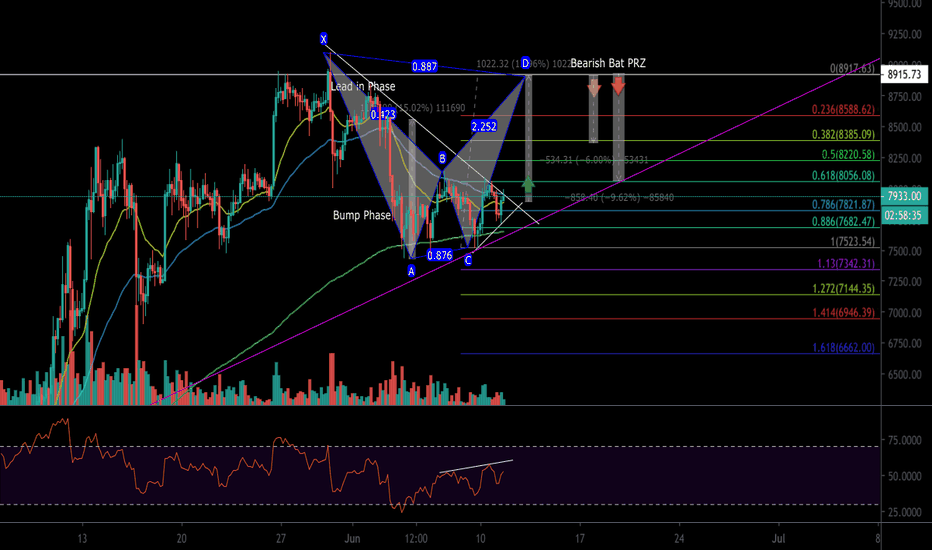This screenshot has width=932, height=550.
Task: Select the 0(8917.63) Fibonacci level label
Action: tap(853, 68)
